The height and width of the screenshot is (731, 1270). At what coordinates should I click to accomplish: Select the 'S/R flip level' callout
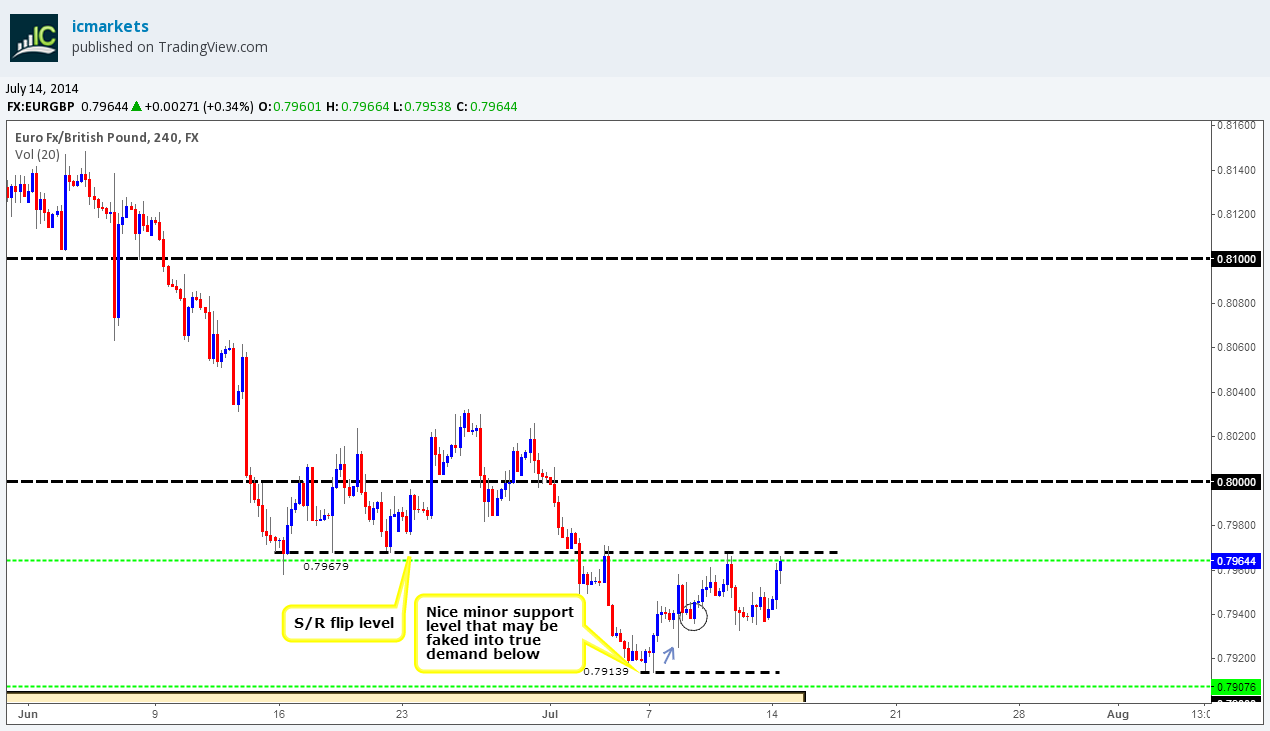point(344,624)
